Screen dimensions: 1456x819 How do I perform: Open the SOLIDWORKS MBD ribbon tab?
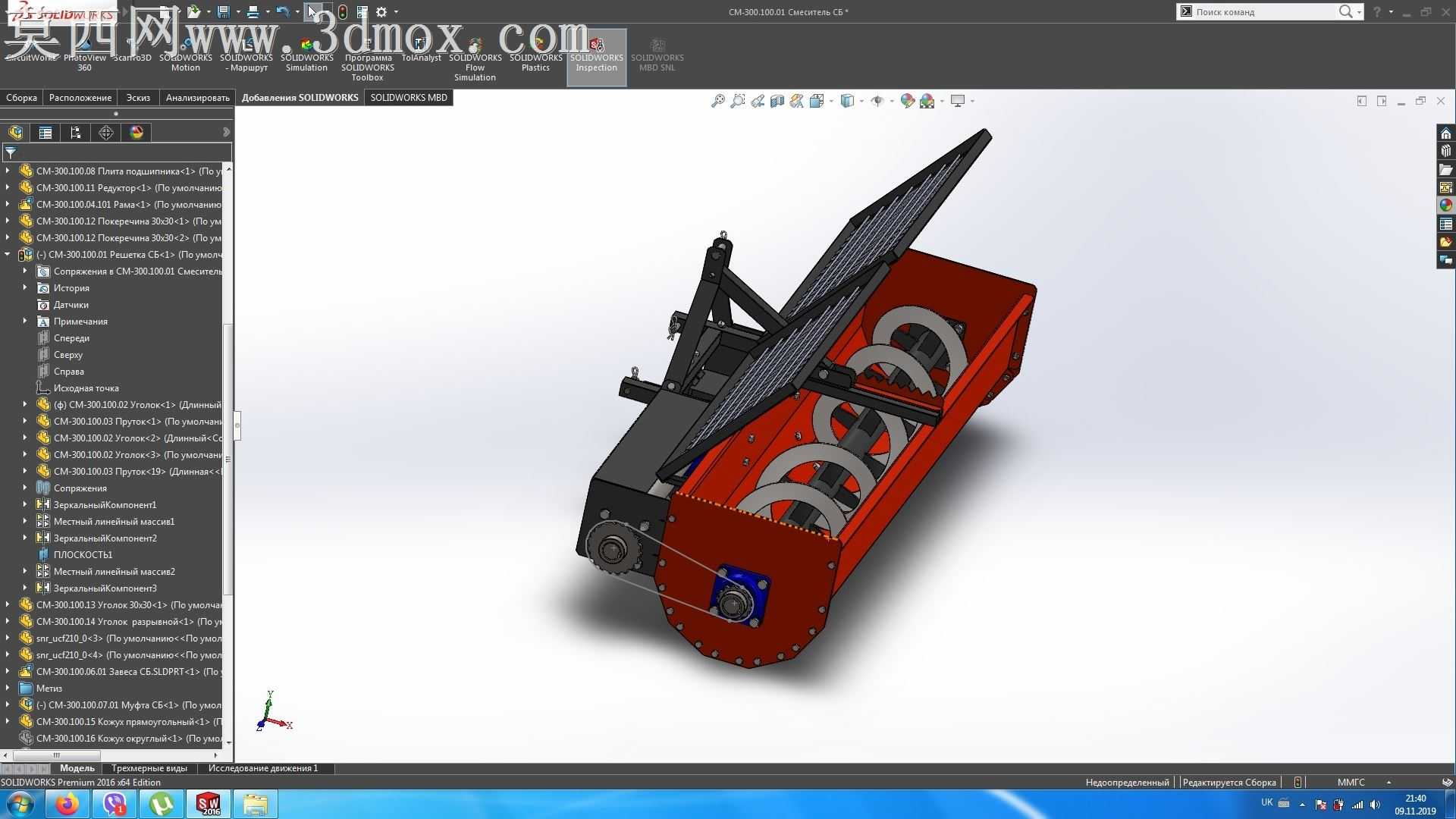[x=409, y=98]
